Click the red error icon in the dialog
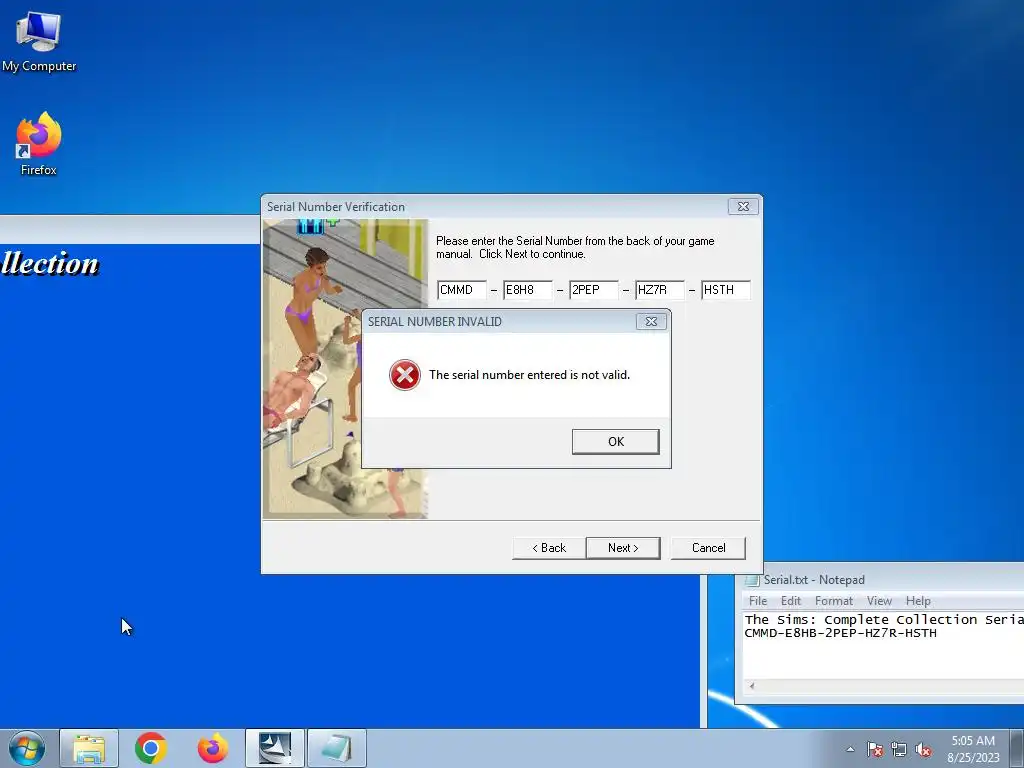The height and width of the screenshot is (768, 1024). click(x=405, y=375)
